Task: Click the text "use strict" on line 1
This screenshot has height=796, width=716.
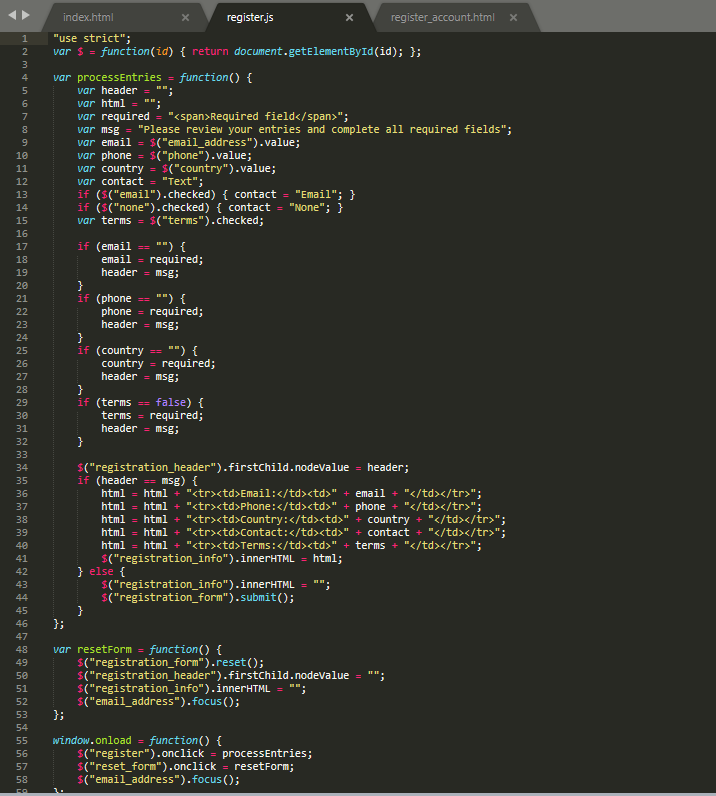Action: tap(89, 39)
